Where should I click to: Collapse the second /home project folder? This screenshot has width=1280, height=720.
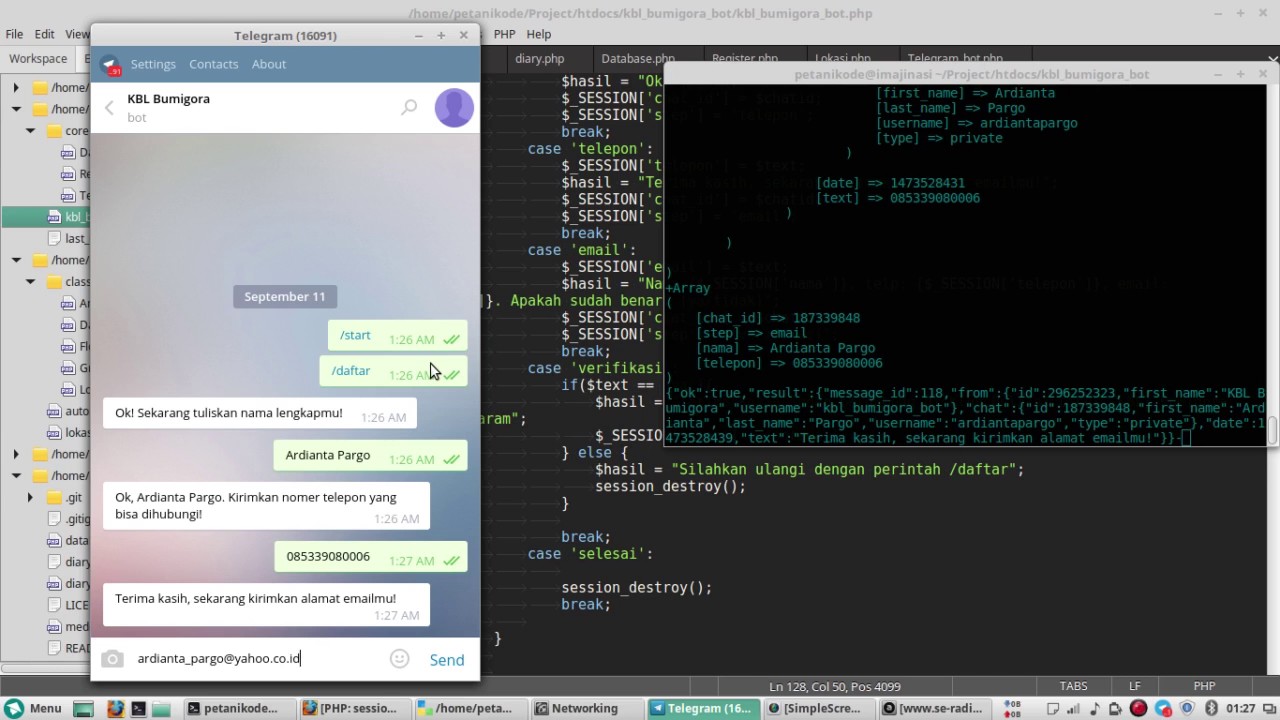[16, 109]
